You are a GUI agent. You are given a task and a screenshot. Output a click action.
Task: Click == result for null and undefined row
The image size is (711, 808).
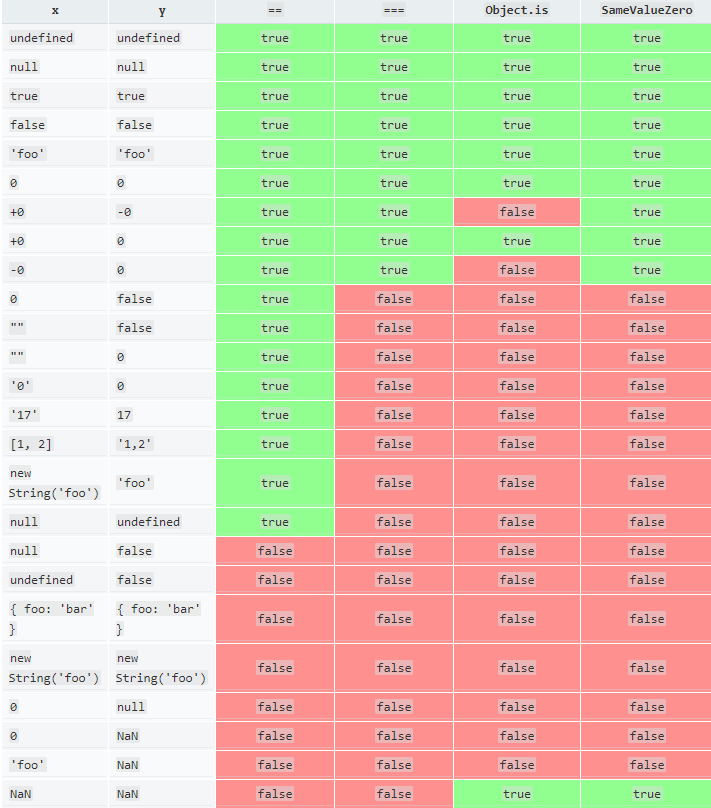point(275,521)
